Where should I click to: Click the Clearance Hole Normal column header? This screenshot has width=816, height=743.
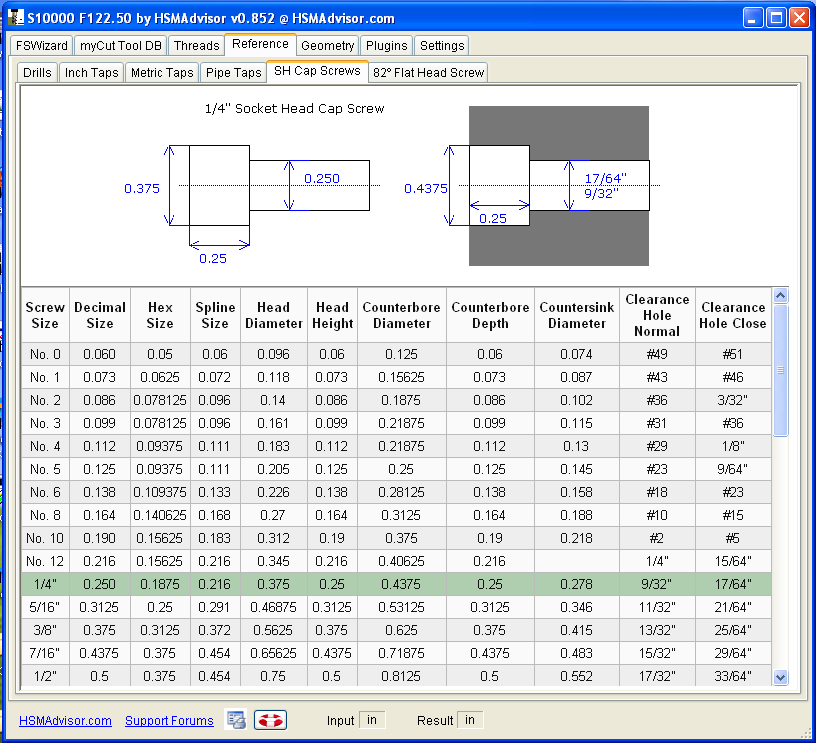657,315
